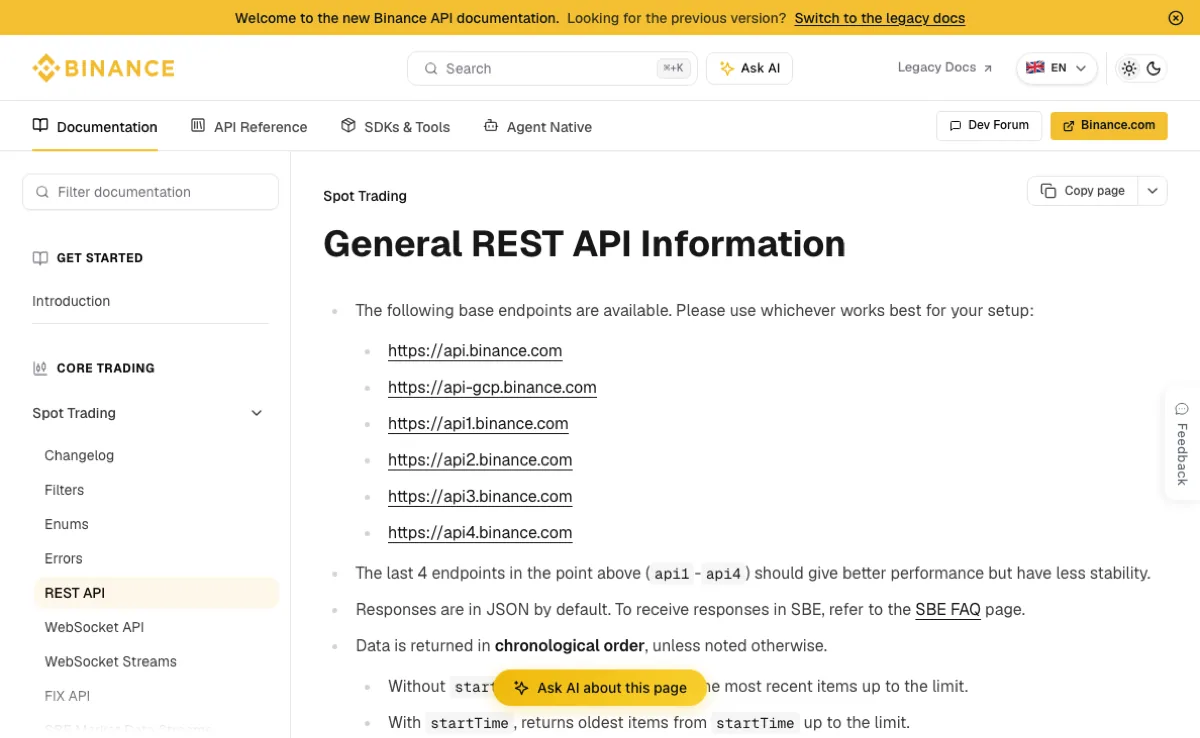Screen dimensions: 1200x738
Task: Open Changelog in the sidebar
Action: pos(79,455)
